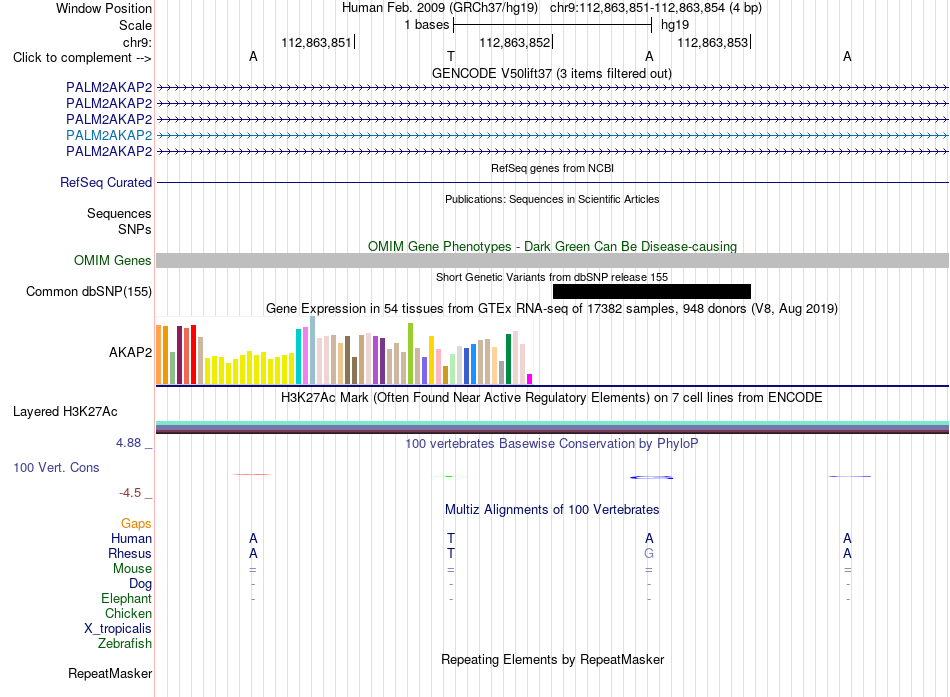Screen dimensions: 950x697
Task: Open the OMIM Genes track label
Action: [113, 261]
